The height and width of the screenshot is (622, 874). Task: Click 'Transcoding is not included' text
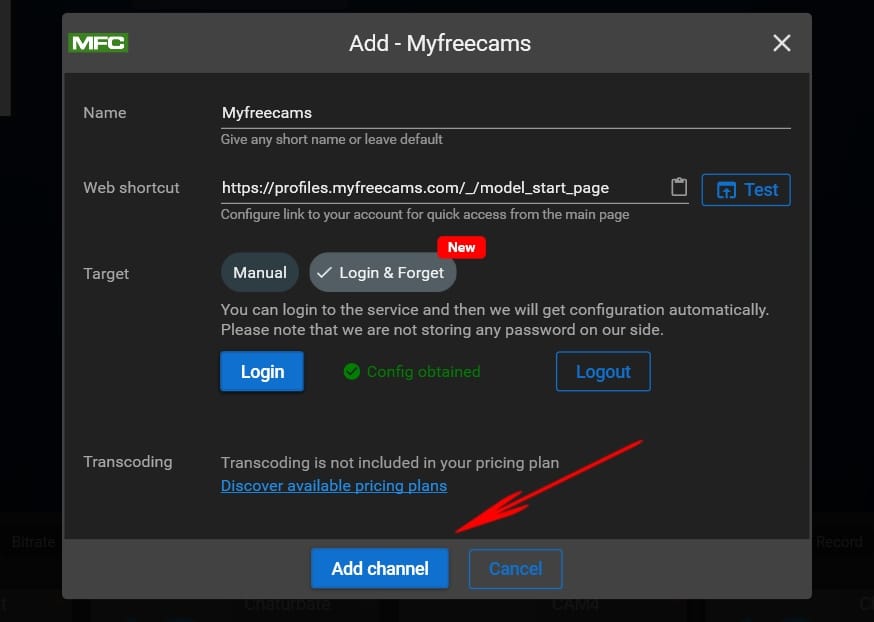click(390, 463)
